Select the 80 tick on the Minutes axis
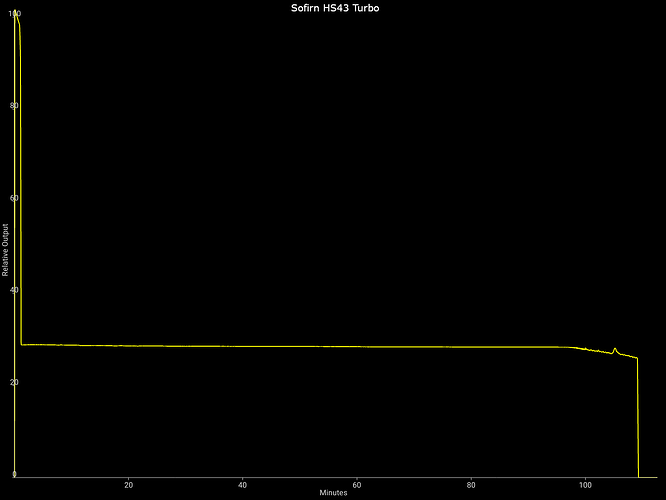The image size is (666, 500). click(471, 484)
